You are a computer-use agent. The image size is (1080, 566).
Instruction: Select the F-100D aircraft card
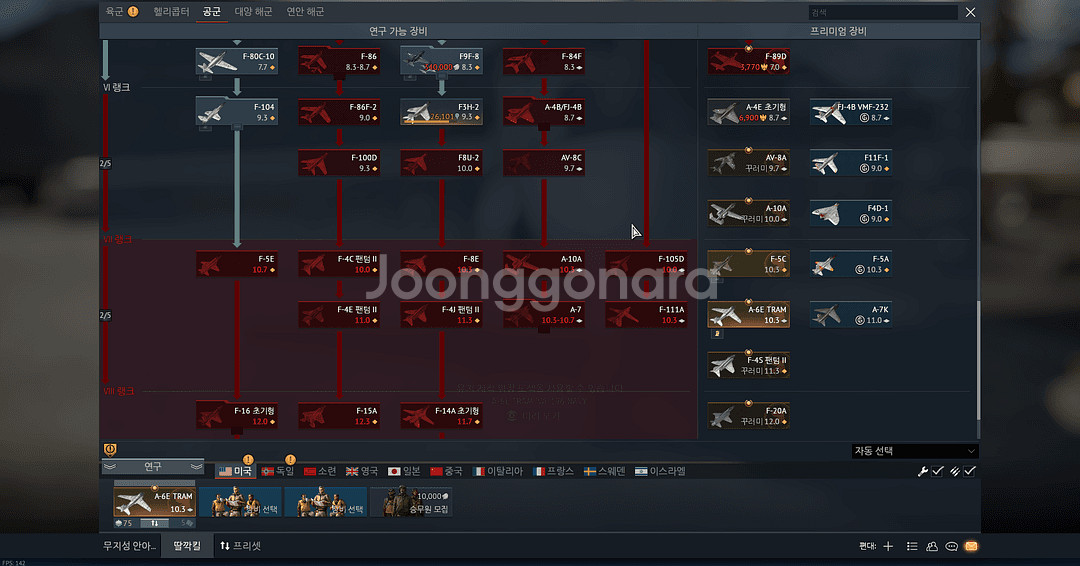(x=339, y=163)
